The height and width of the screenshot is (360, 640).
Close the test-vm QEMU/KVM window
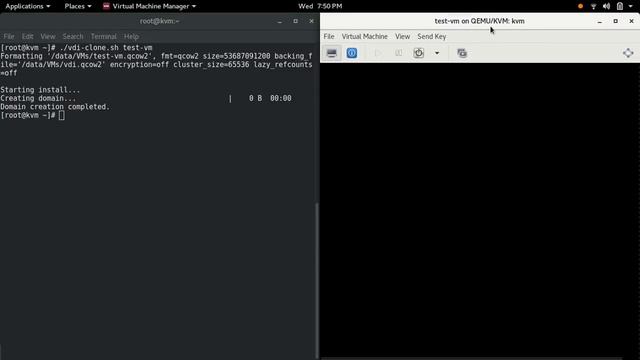631,21
